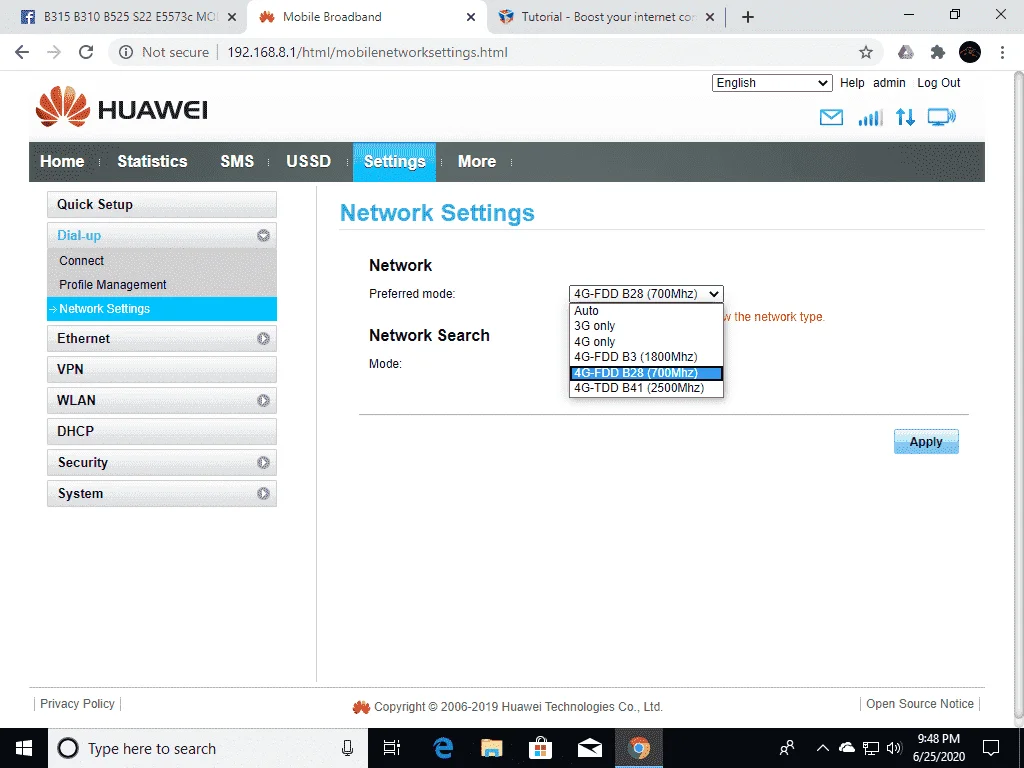1024x768 pixels.
Task: Click the OneDrive cloud tray icon
Action: point(847,748)
